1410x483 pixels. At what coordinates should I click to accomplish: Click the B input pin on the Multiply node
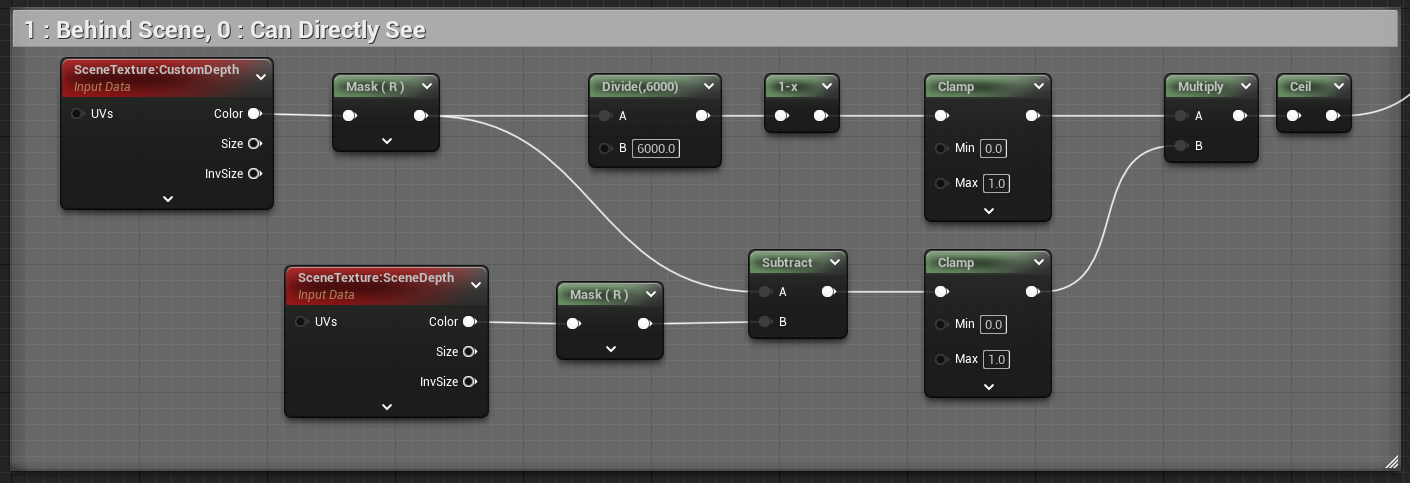tap(1181, 146)
